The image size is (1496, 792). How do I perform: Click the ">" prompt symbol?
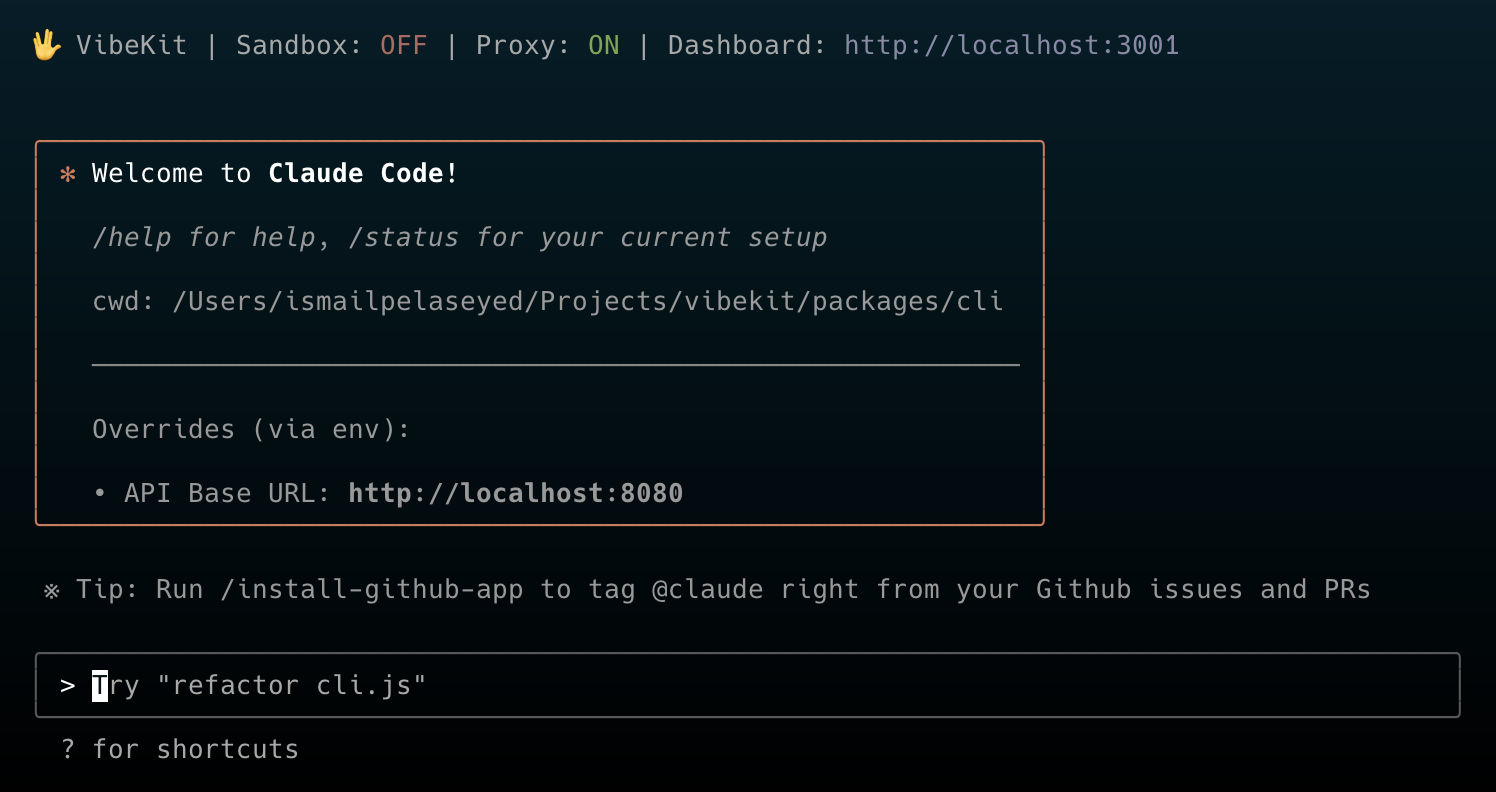[68, 686]
